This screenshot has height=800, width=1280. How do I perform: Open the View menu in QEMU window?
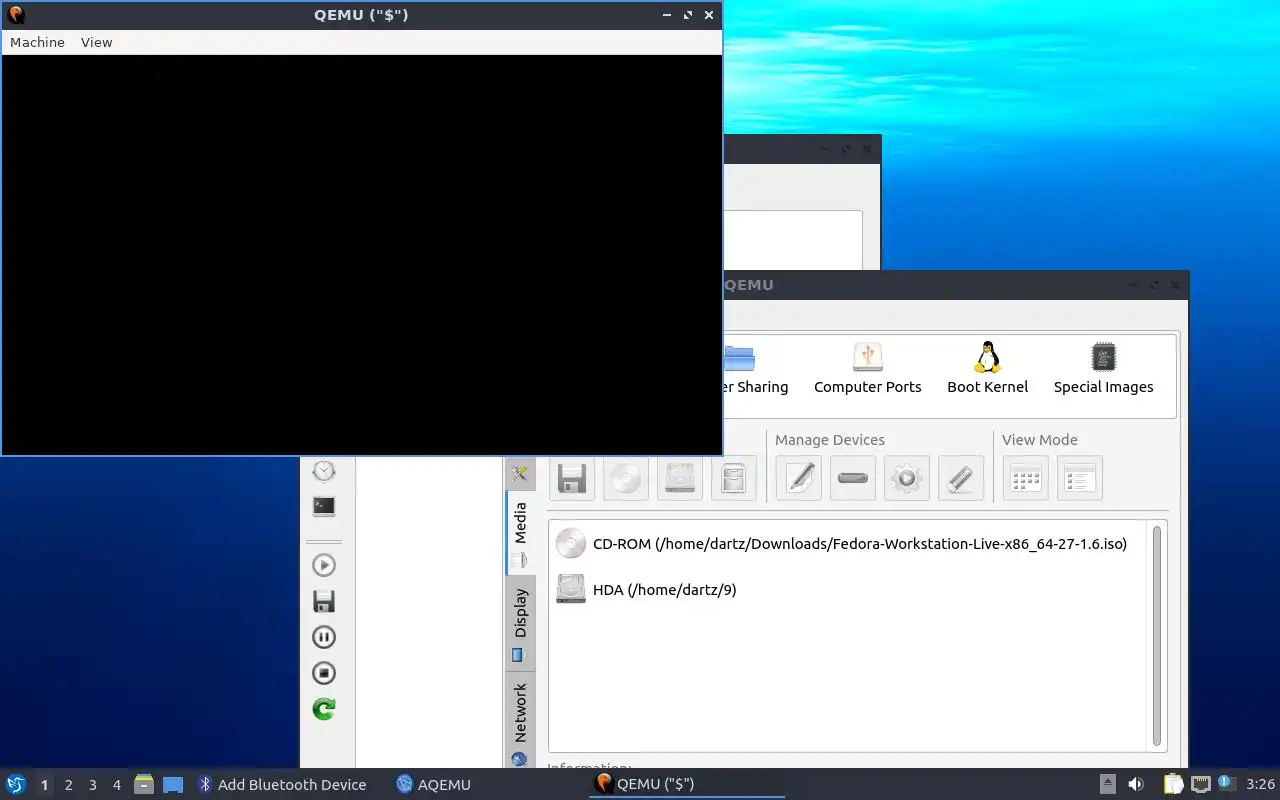click(x=96, y=42)
